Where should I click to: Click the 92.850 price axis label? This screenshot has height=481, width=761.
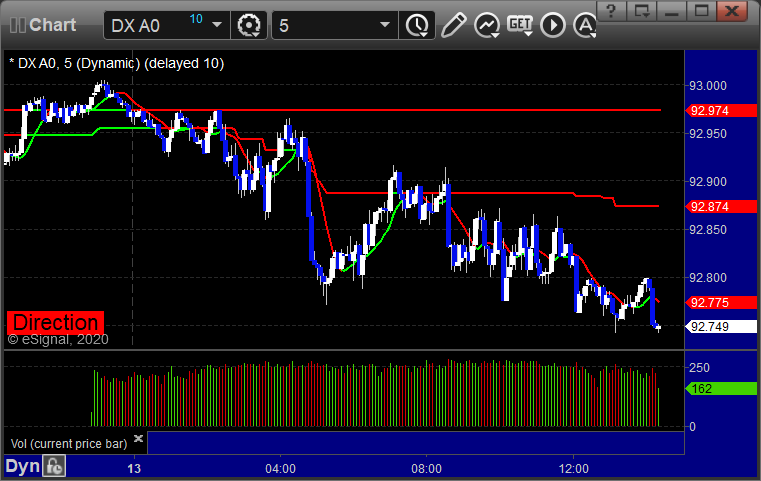(x=708, y=230)
